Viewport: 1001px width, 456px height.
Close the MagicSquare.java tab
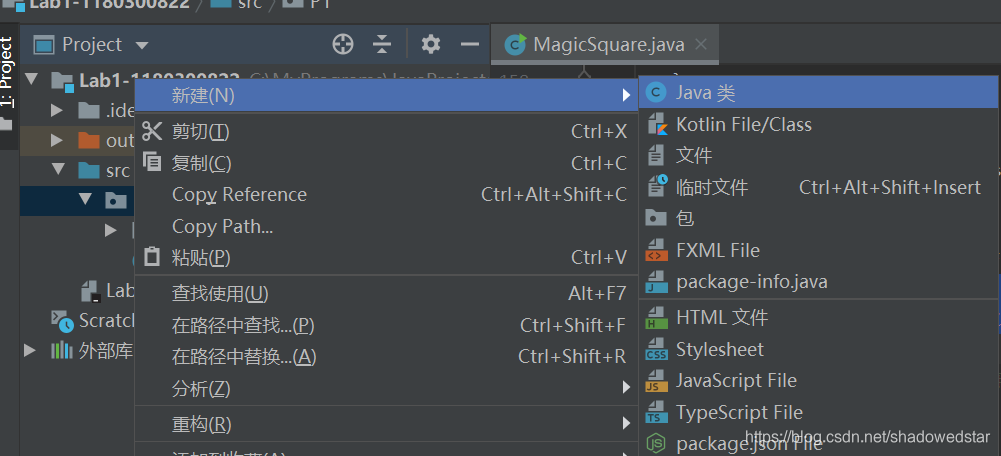tap(701, 44)
